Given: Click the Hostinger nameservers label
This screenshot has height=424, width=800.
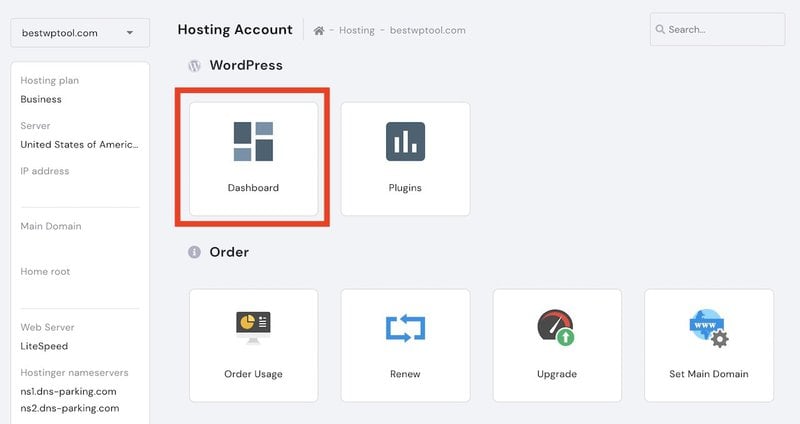Looking at the screenshot, I should coord(74,373).
